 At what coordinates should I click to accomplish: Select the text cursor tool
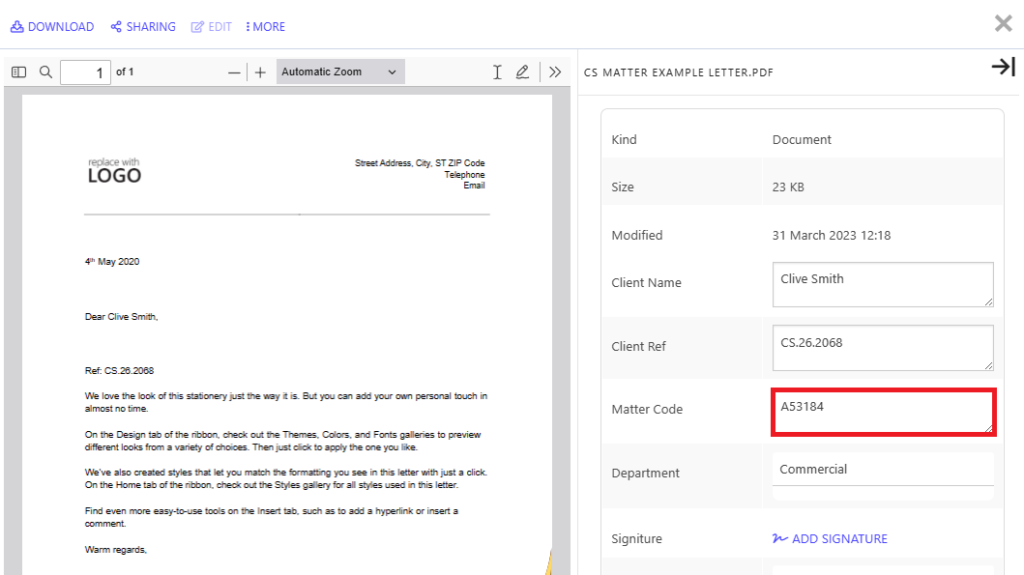click(497, 72)
